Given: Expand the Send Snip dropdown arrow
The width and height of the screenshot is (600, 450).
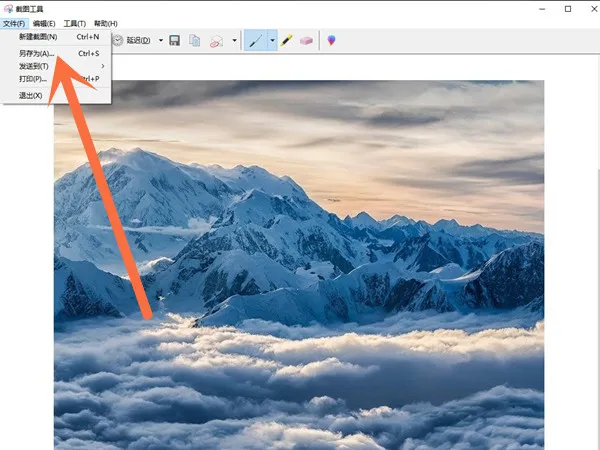Looking at the screenshot, I should click(234, 41).
